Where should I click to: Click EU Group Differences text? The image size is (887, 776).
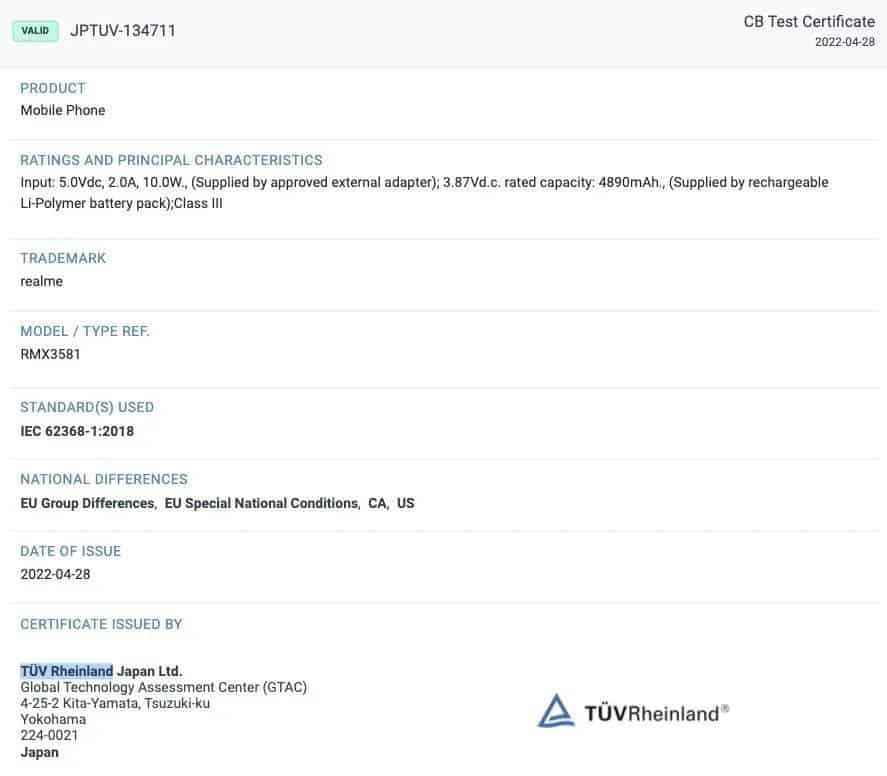88,503
